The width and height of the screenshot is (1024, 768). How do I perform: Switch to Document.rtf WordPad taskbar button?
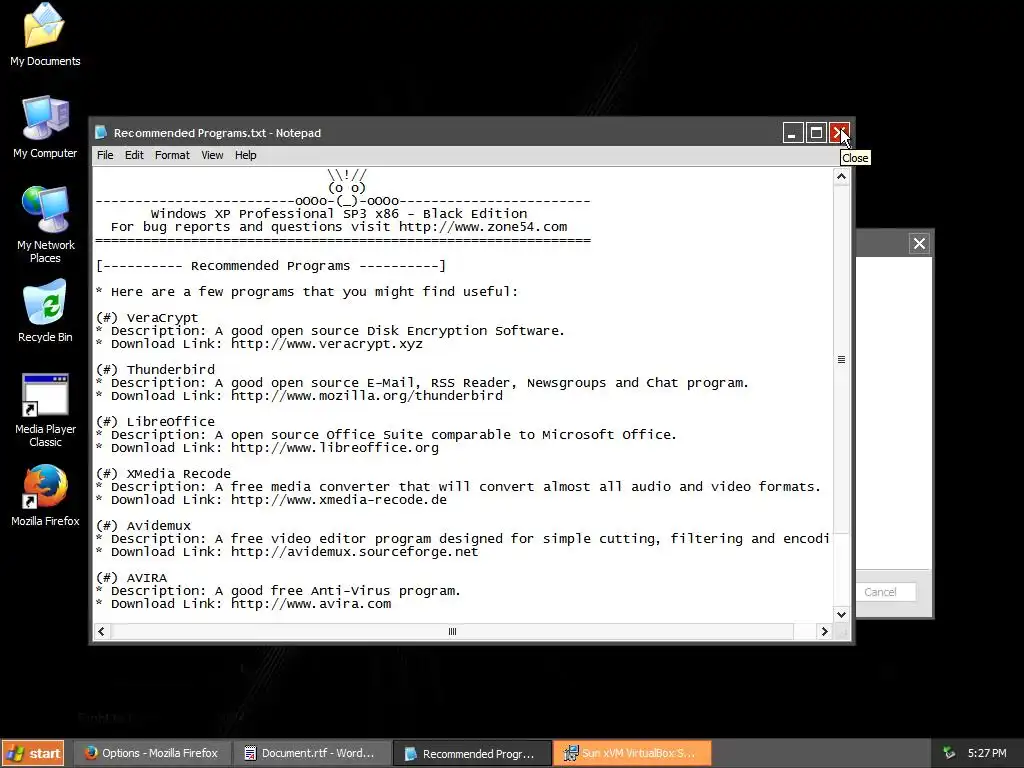tap(312, 753)
